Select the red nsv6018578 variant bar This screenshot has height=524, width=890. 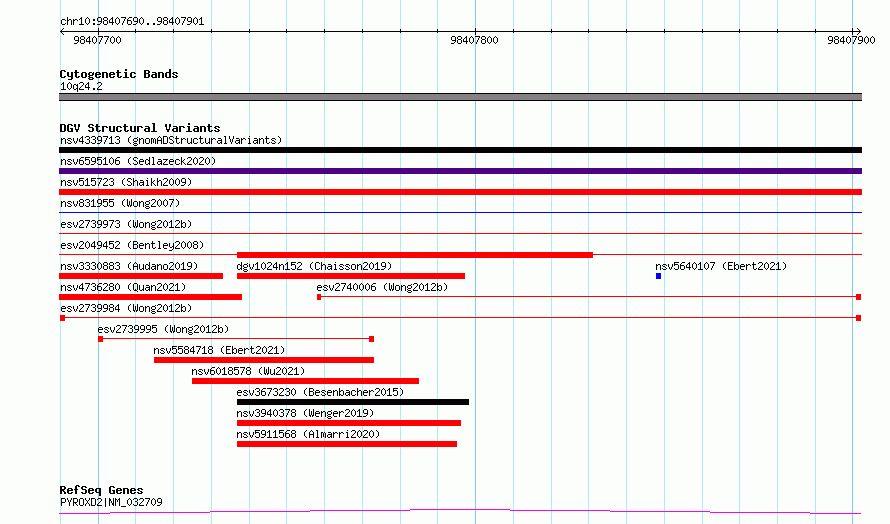(305, 381)
